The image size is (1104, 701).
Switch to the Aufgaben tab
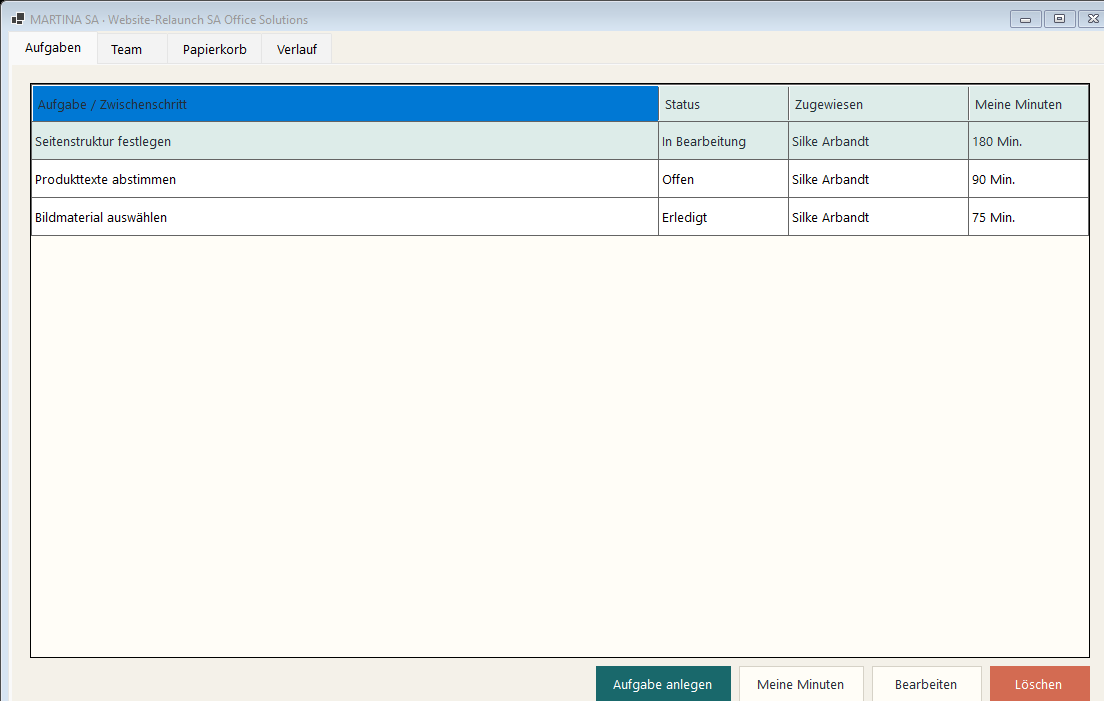[53, 48]
